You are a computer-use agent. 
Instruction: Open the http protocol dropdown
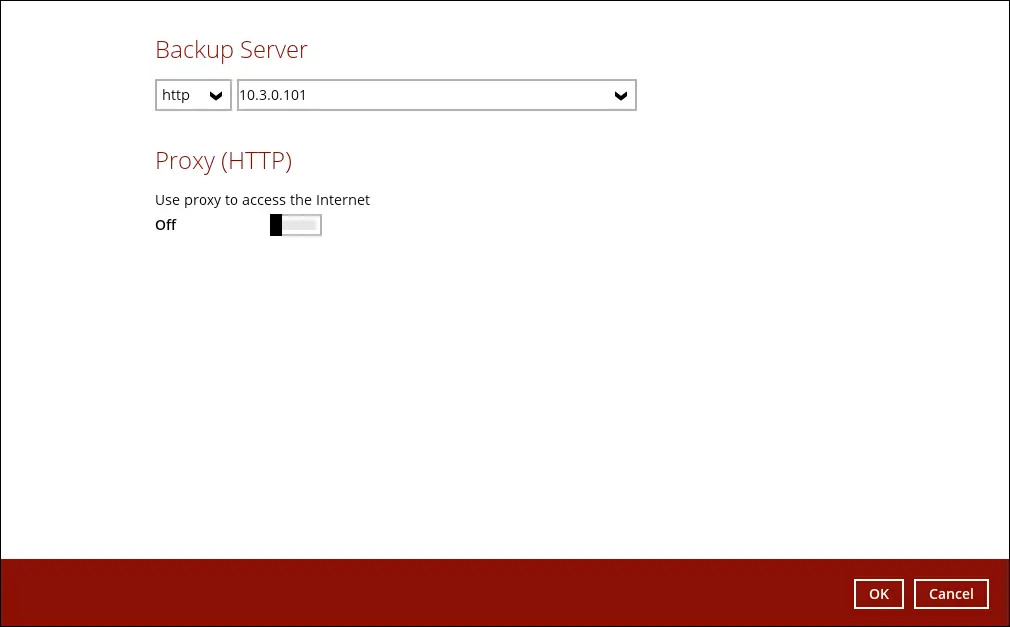click(x=193, y=95)
